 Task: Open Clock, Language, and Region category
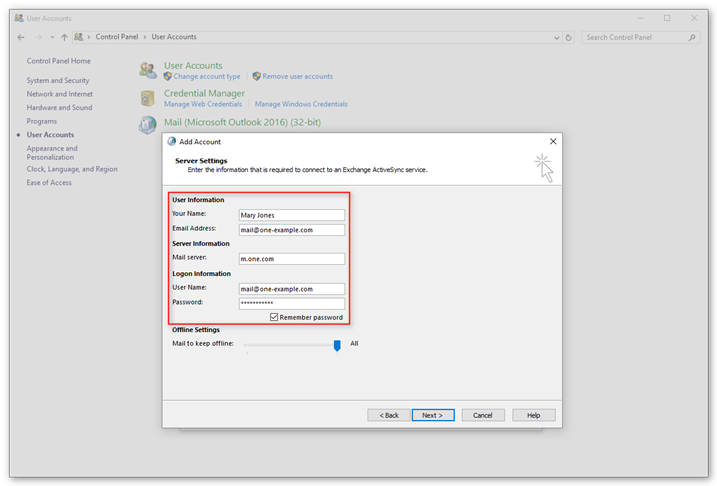point(72,169)
